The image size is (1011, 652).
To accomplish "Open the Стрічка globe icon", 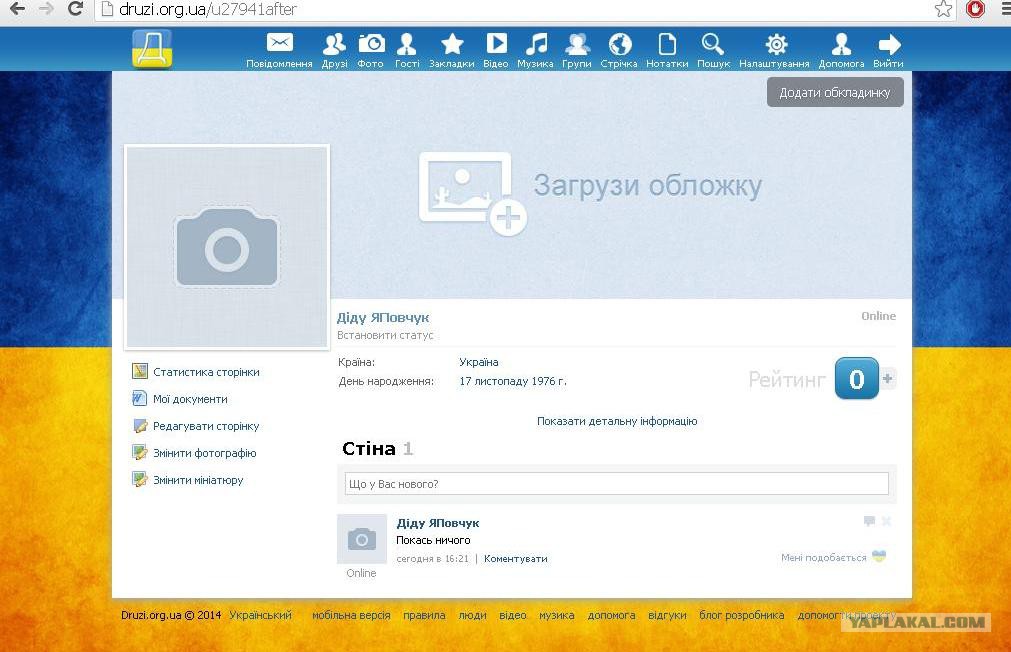I will pos(620,44).
